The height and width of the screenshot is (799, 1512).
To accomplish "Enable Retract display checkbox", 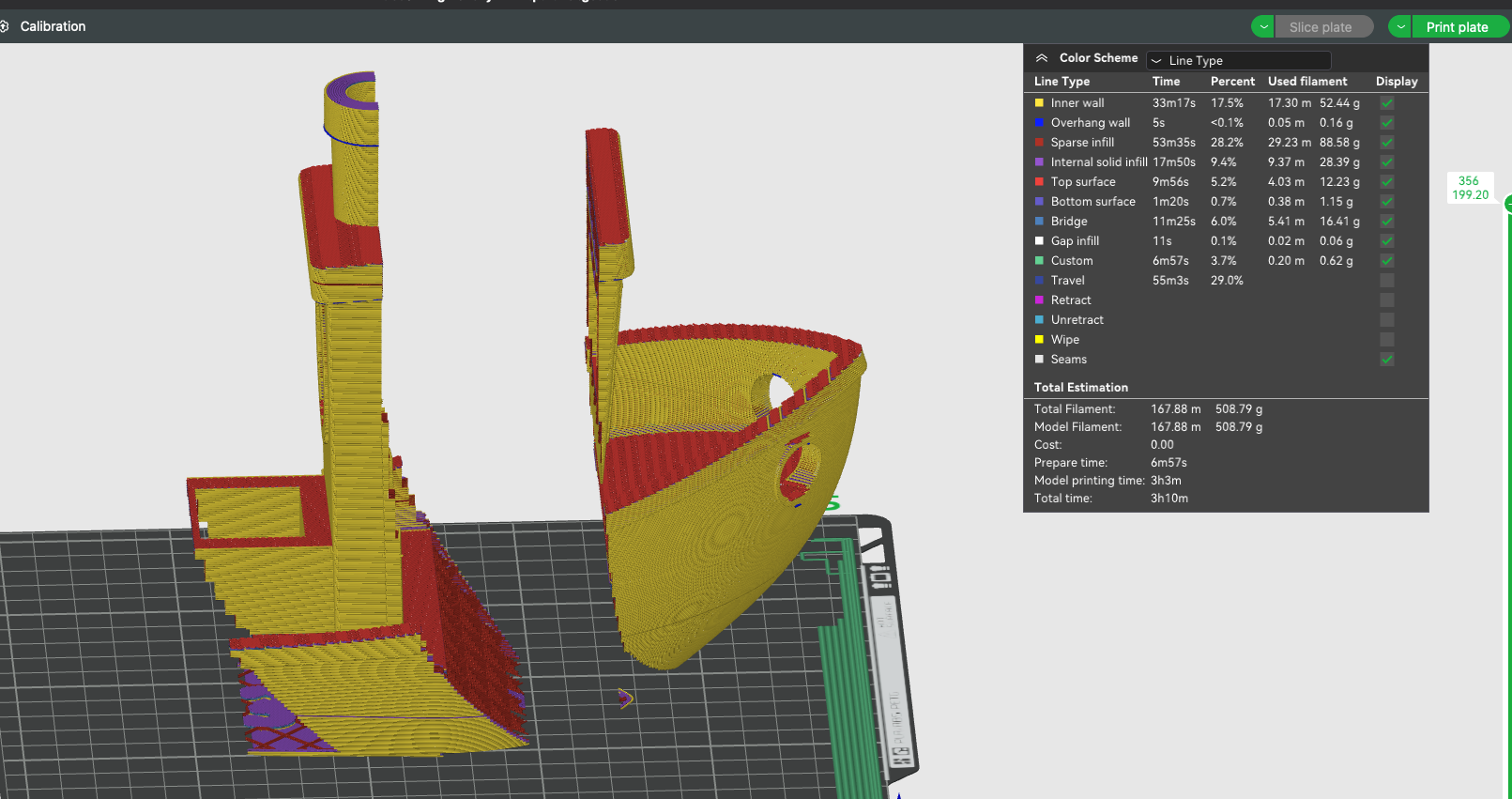I will 1387,300.
